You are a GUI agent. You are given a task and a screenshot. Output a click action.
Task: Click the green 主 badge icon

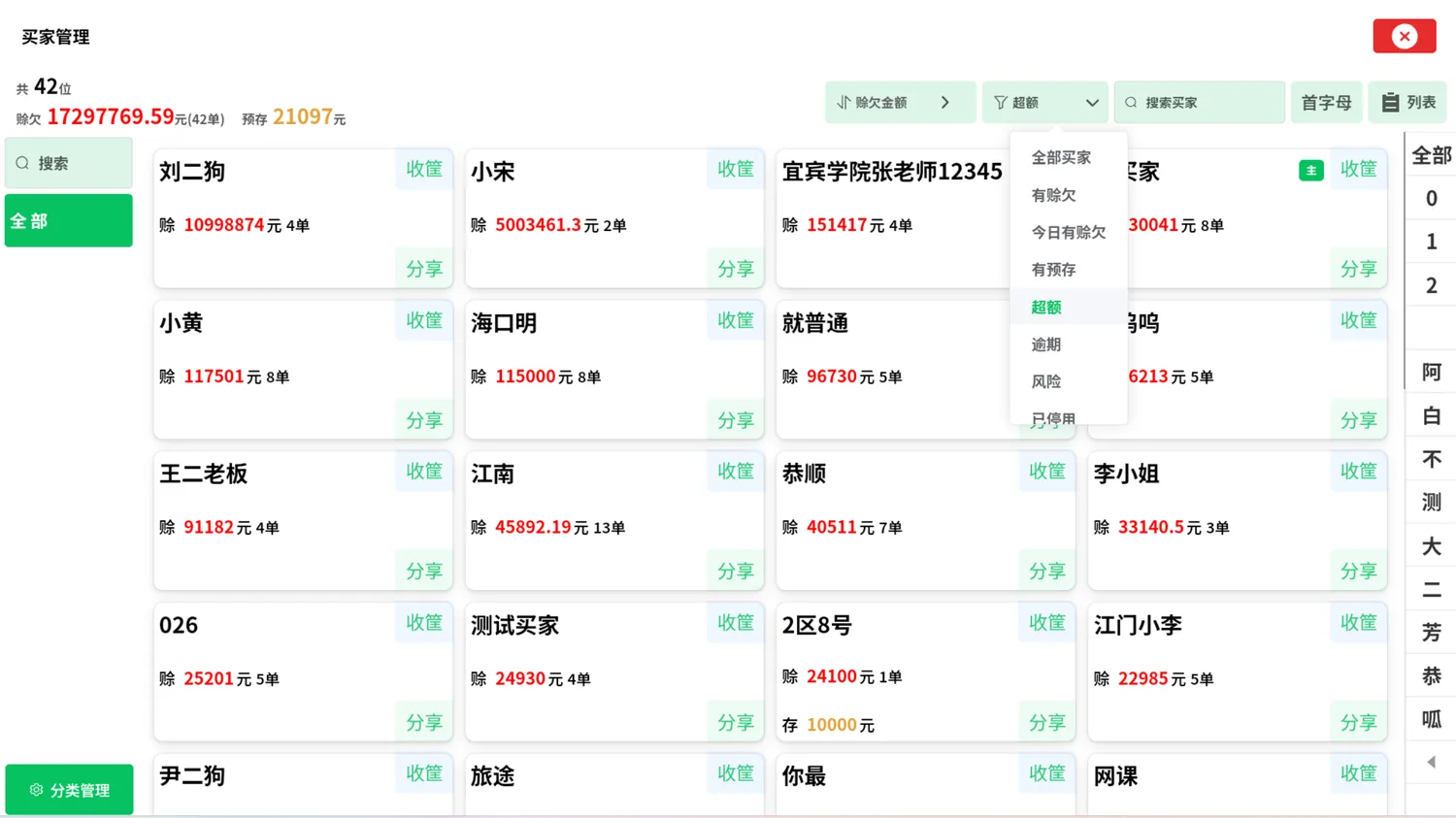point(1311,171)
